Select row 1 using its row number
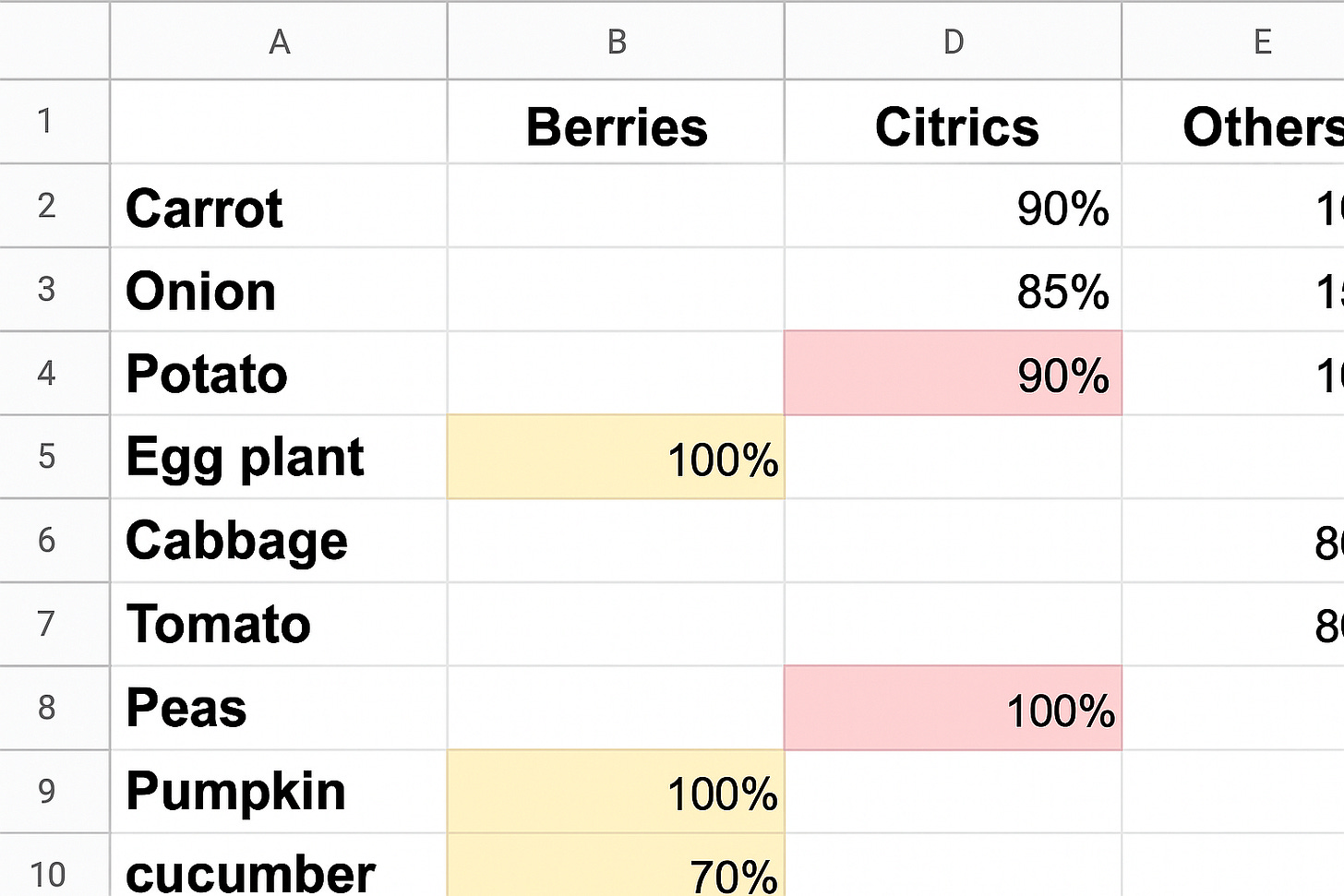1344x896 pixels. [54, 122]
